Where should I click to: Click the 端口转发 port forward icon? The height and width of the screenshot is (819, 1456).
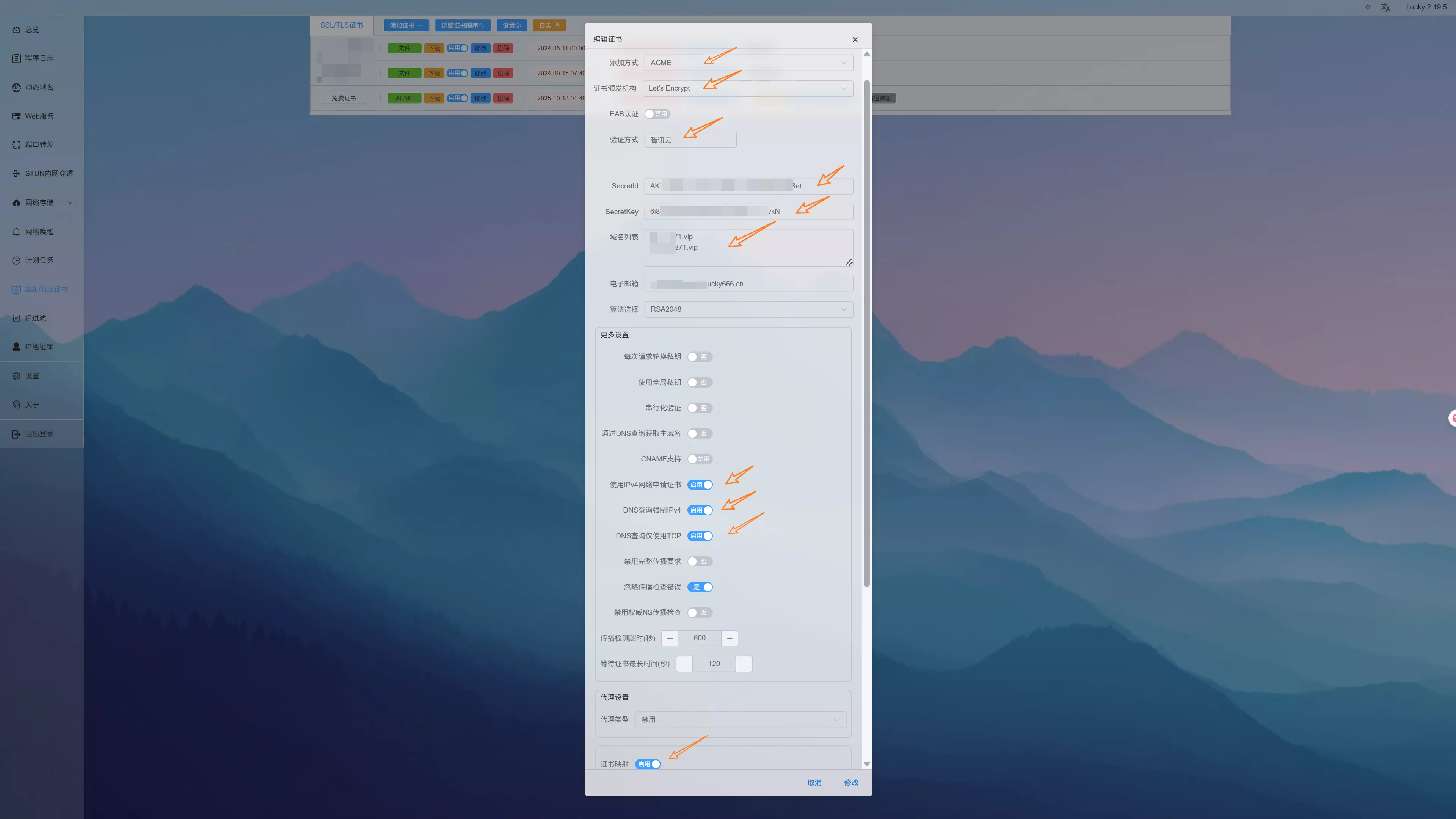[16, 145]
